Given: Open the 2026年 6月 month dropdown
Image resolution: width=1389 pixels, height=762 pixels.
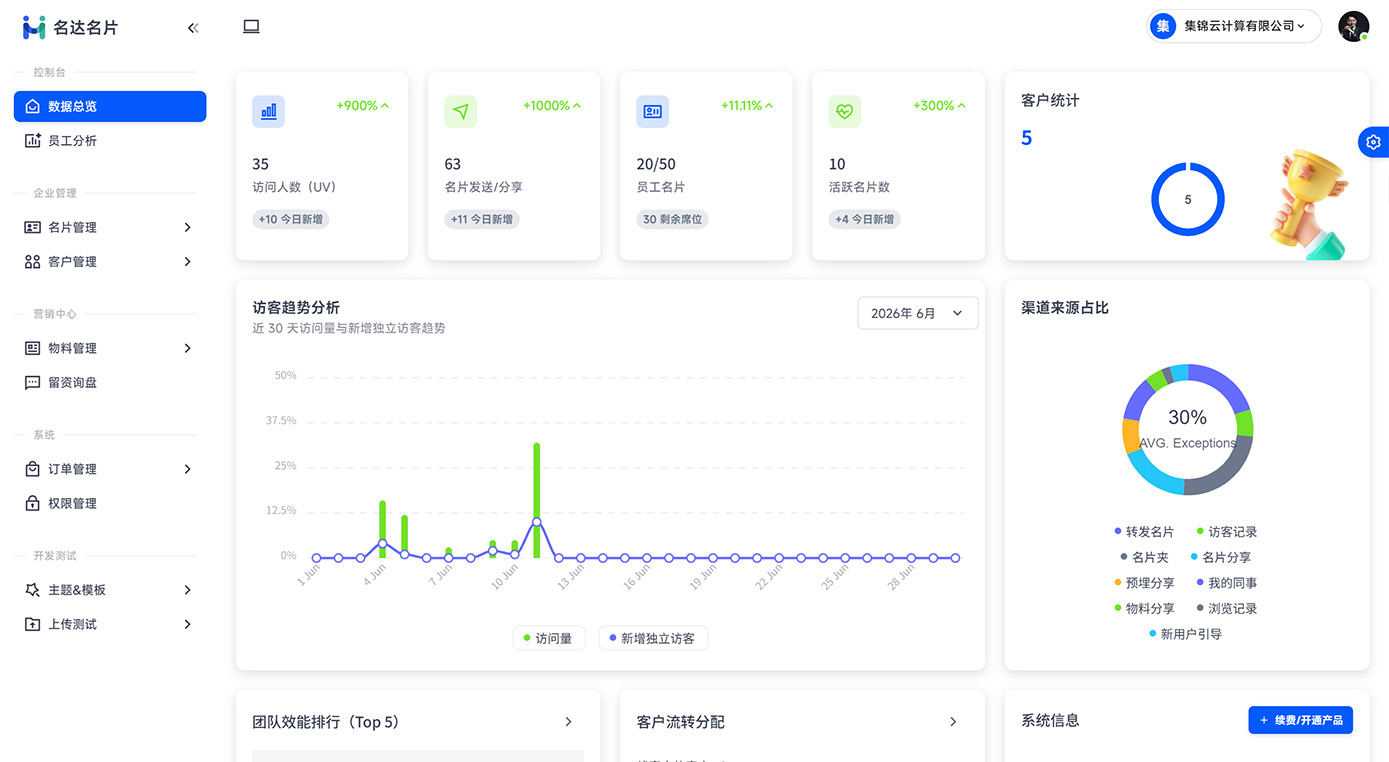Looking at the screenshot, I should click(x=918, y=313).
